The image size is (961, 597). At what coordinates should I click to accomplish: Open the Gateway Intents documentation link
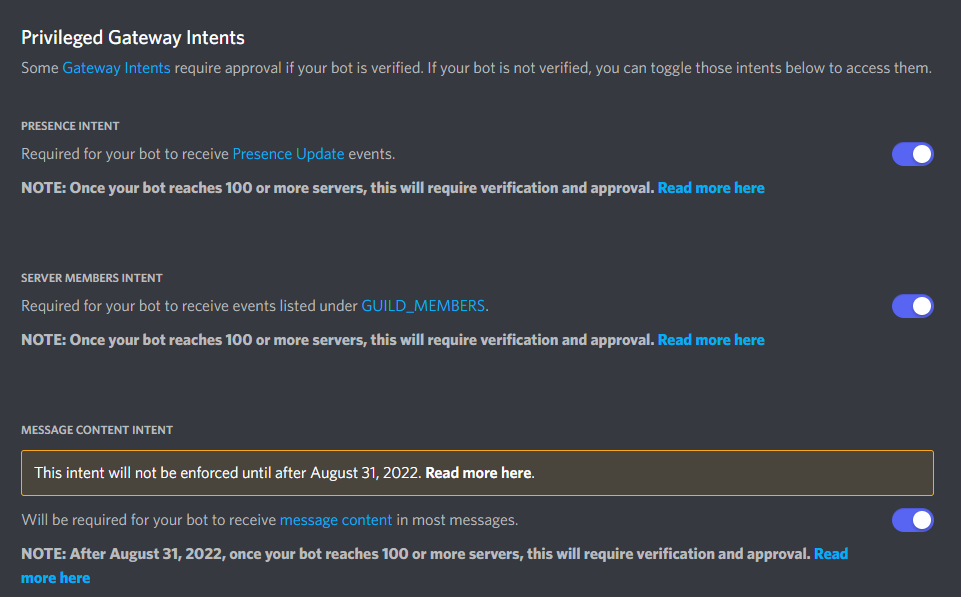pos(116,67)
